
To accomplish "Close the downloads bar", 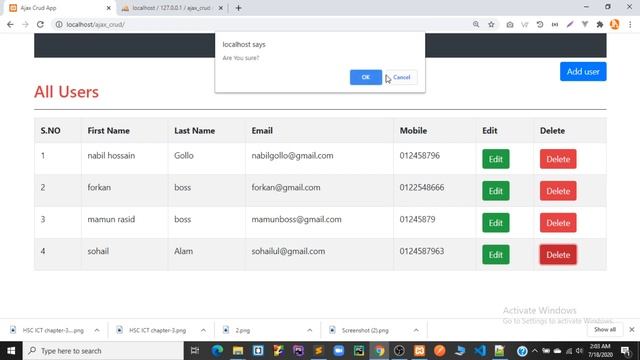I will click(632, 329).
